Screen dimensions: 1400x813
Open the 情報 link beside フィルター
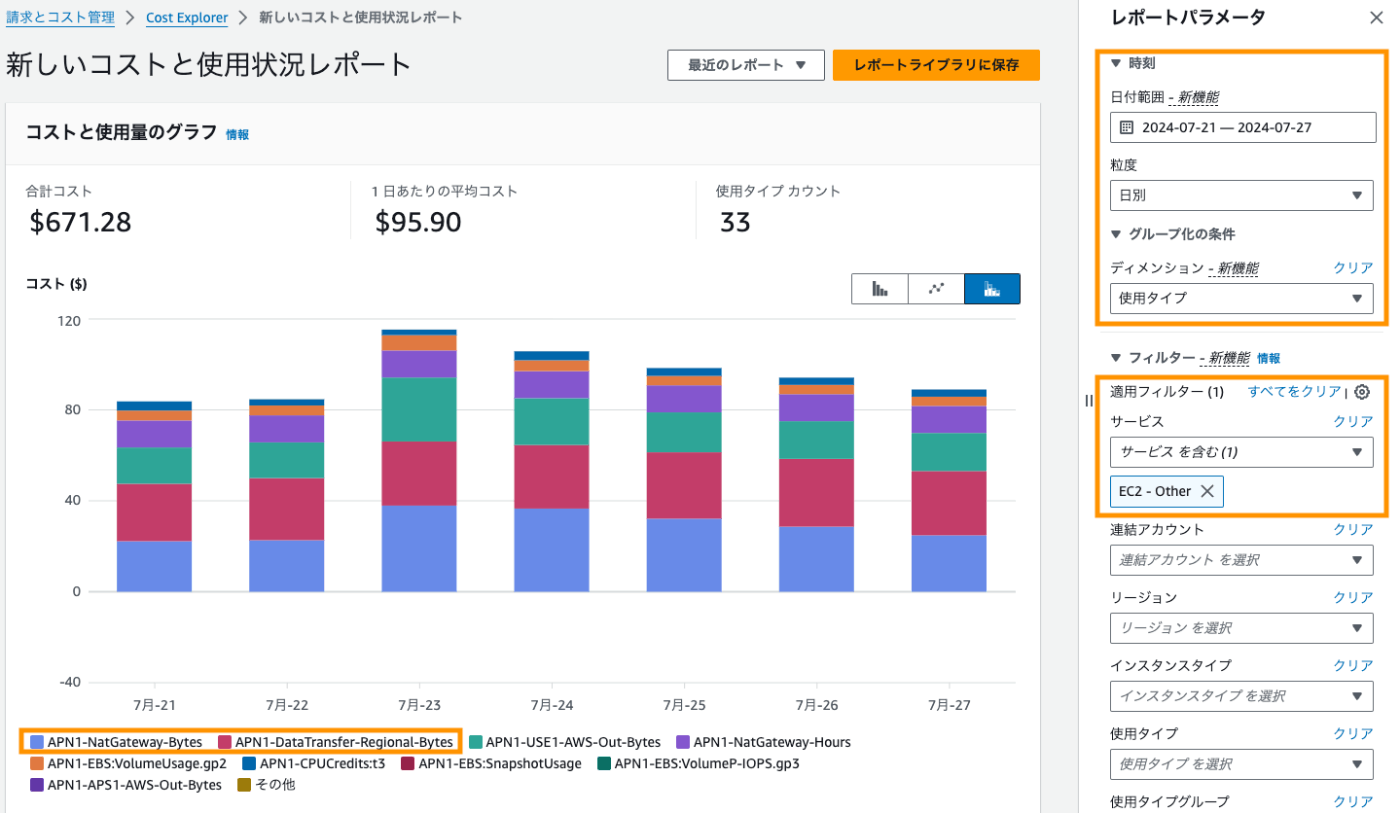(x=1268, y=358)
